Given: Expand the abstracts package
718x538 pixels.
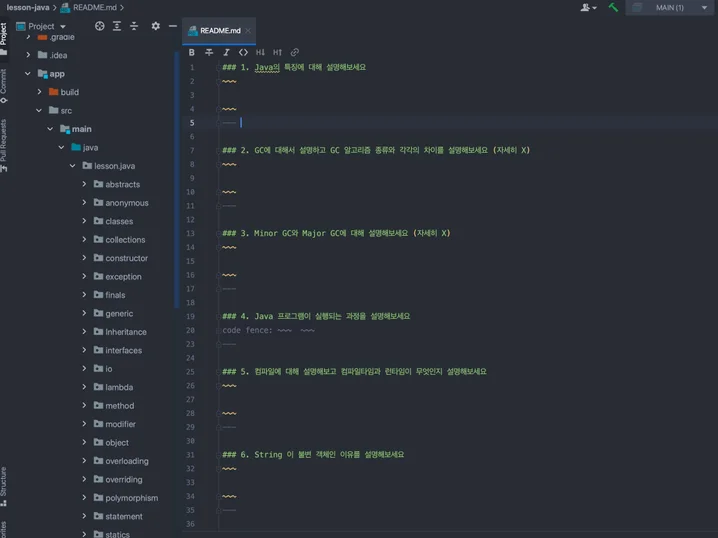Looking at the screenshot, I should (x=84, y=184).
